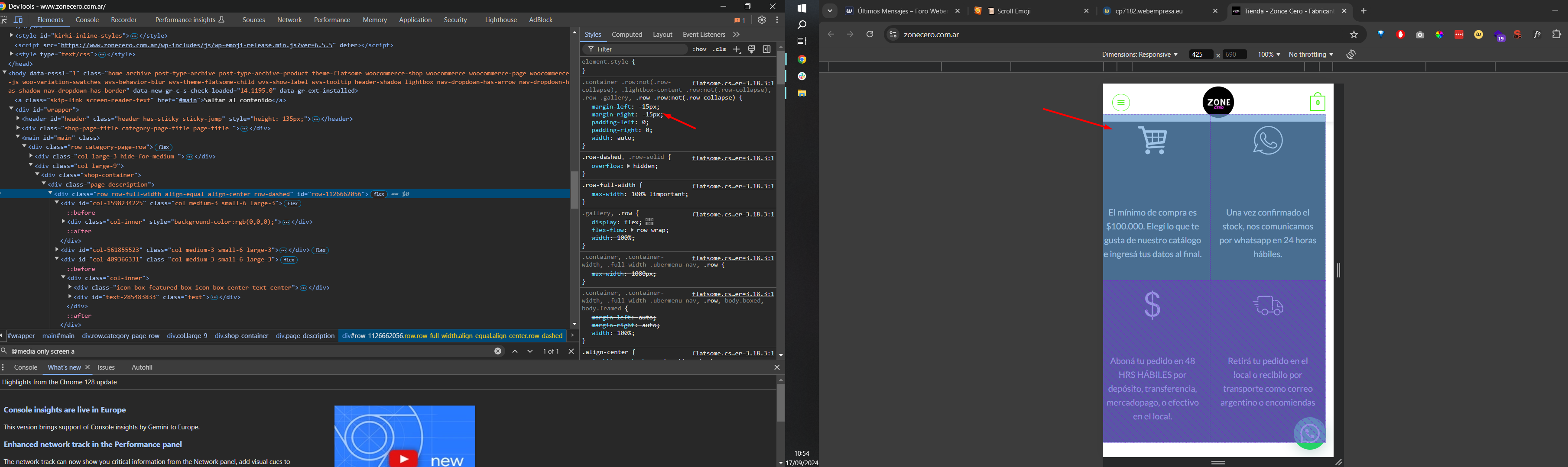Viewport: 1568px width, 467px height.
Task: Switch to the Layout tab
Action: click(x=663, y=35)
